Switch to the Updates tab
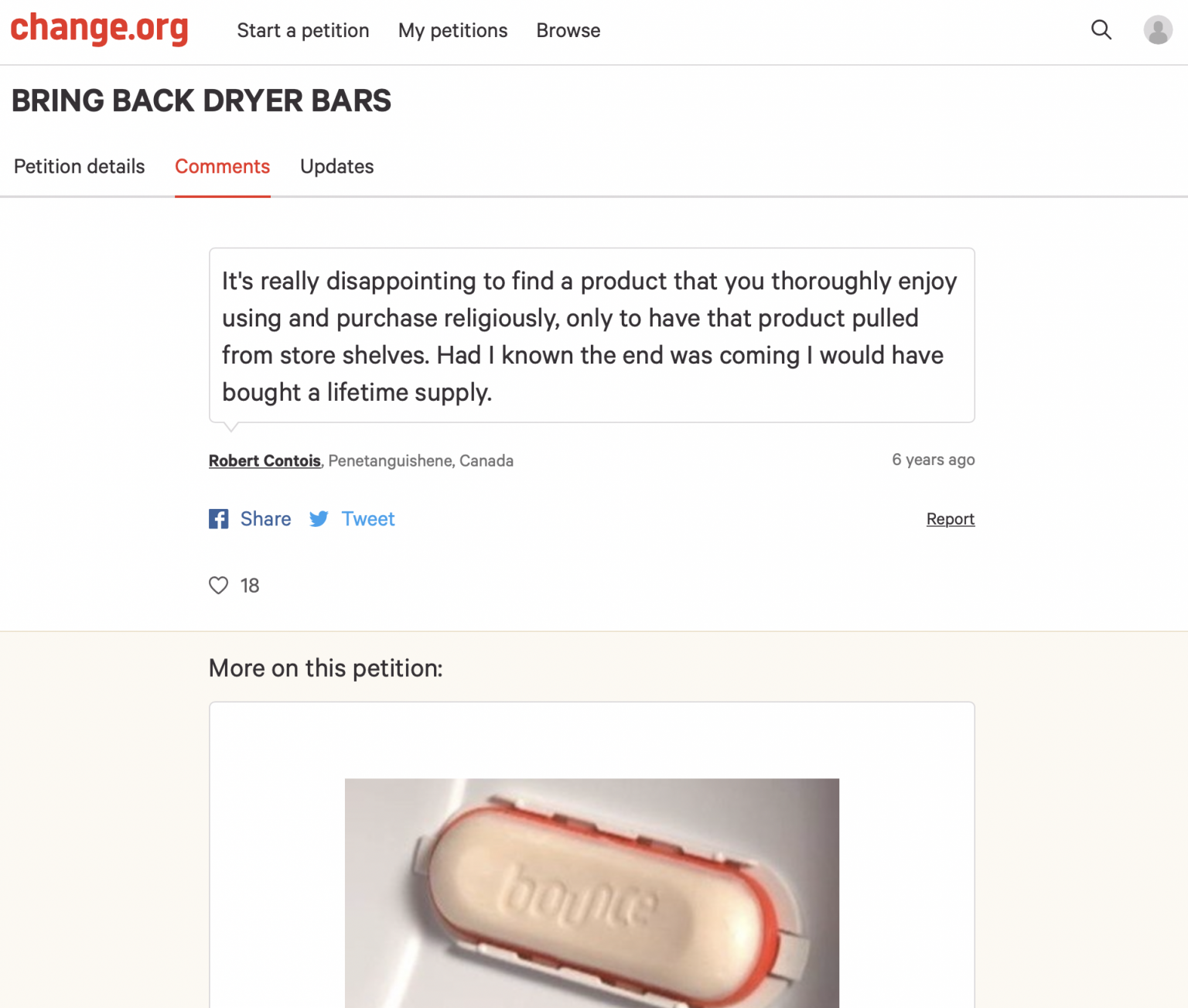1188x1008 pixels. point(336,166)
